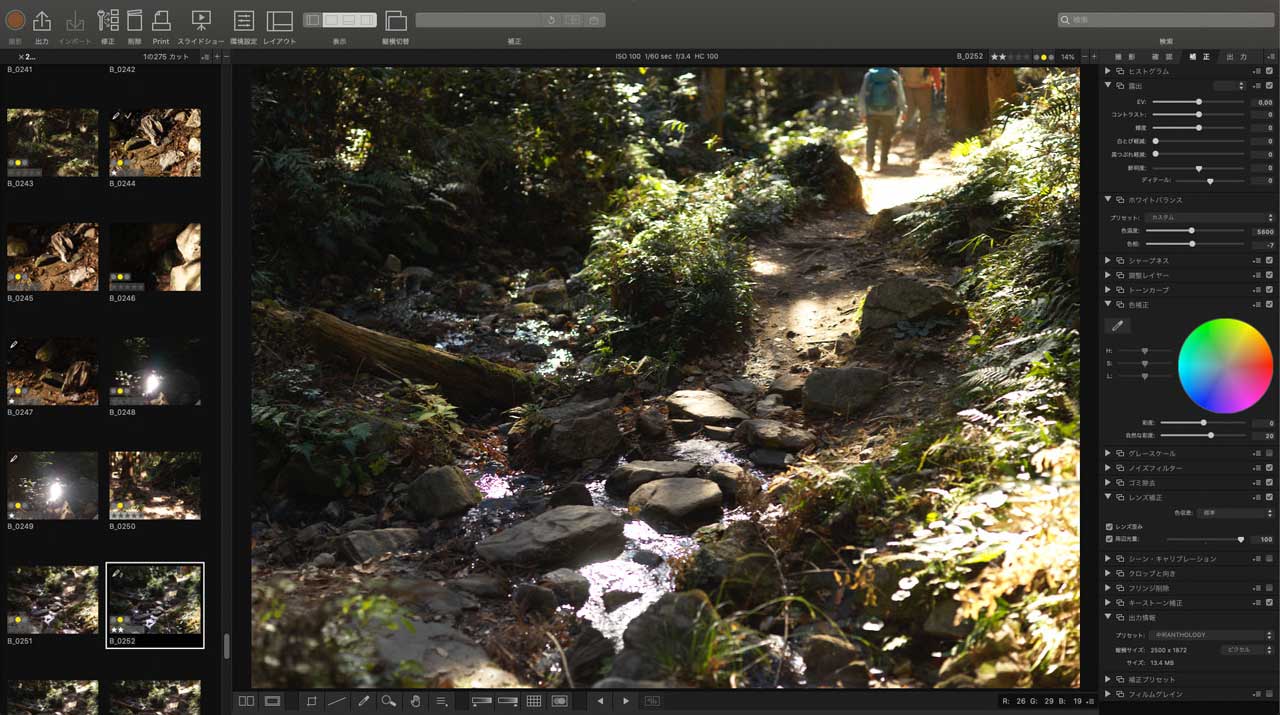Viewport: 1280px width, 715px height.
Task: Open 環境設定 preferences icon
Action: (243, 21)
